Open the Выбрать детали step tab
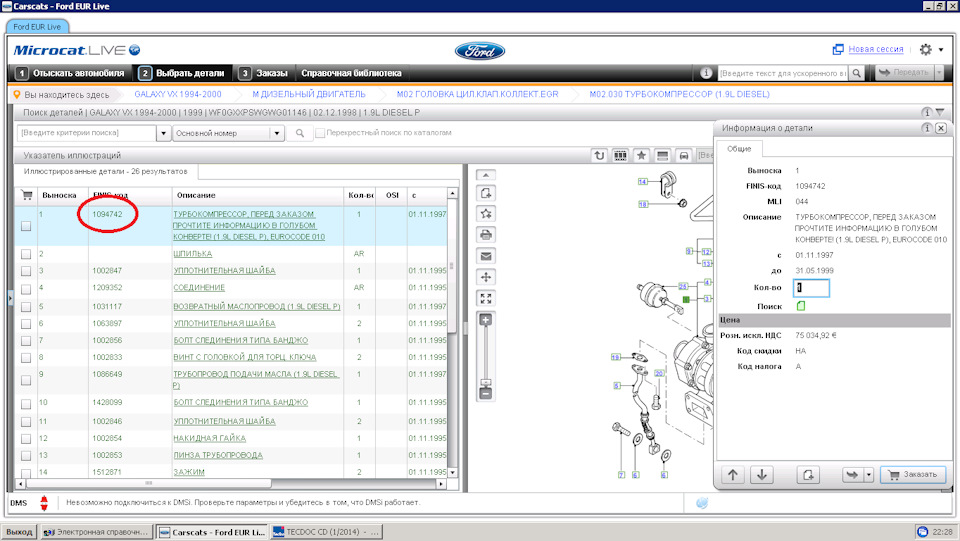960x541 pixels. coord(183,73)
